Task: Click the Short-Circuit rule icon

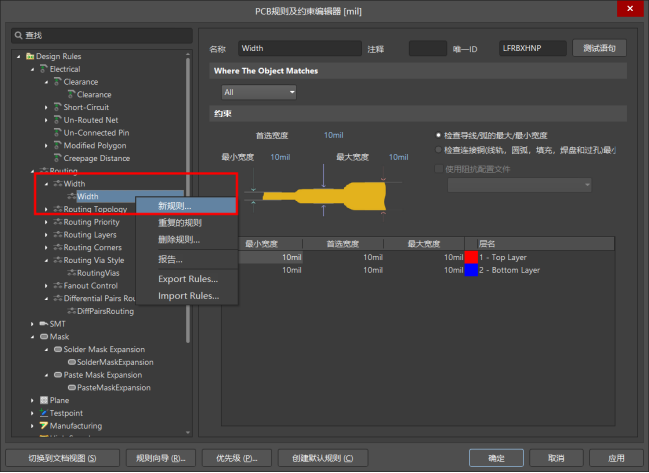Action: click(57, 107)
